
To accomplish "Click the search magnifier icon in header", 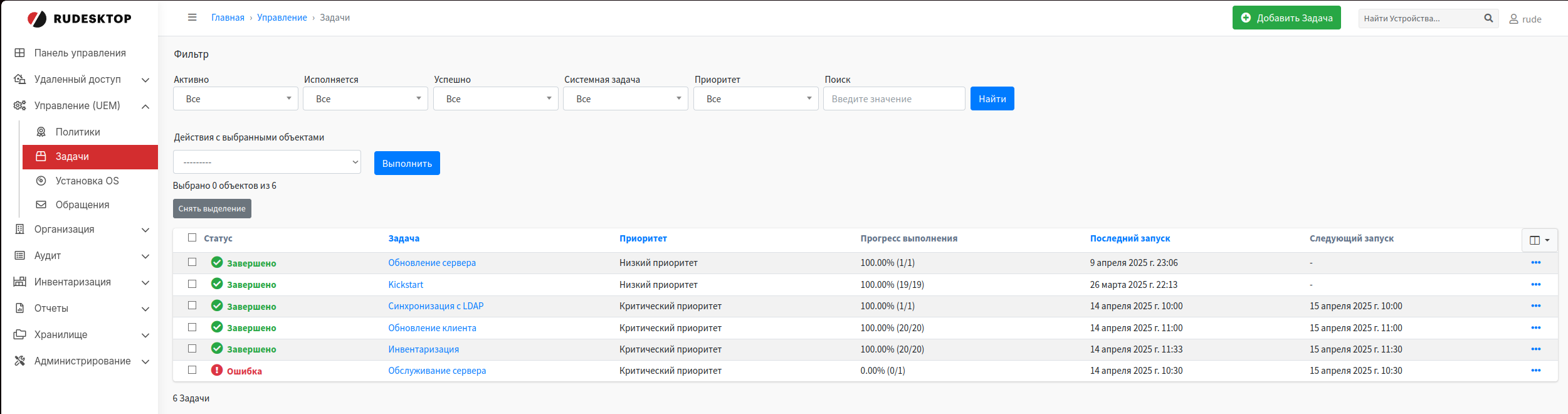I will pyautogui.click(x=1488, y=18).
